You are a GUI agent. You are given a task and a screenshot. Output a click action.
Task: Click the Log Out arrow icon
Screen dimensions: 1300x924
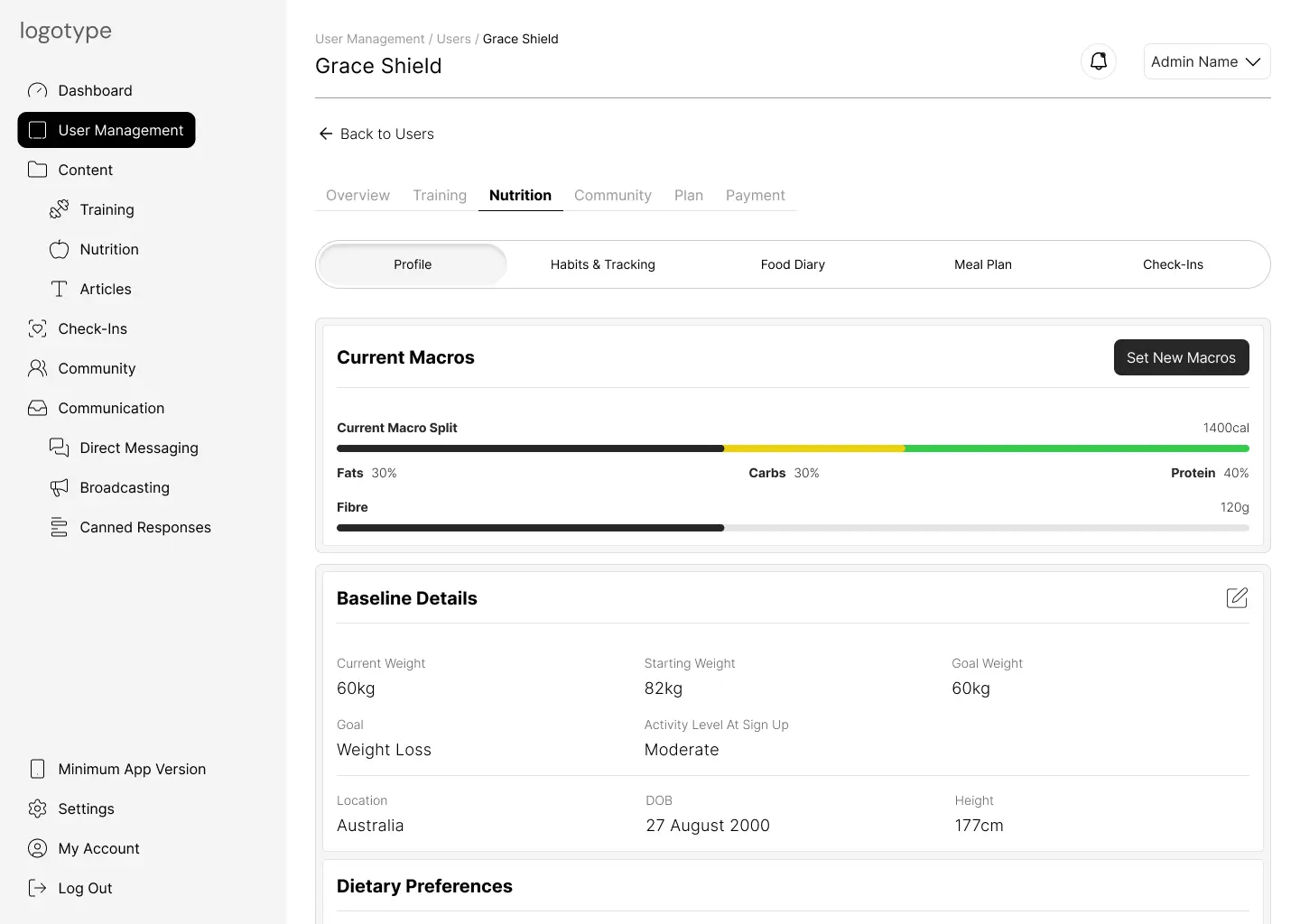pyautogui.click(x=37, y=888)
